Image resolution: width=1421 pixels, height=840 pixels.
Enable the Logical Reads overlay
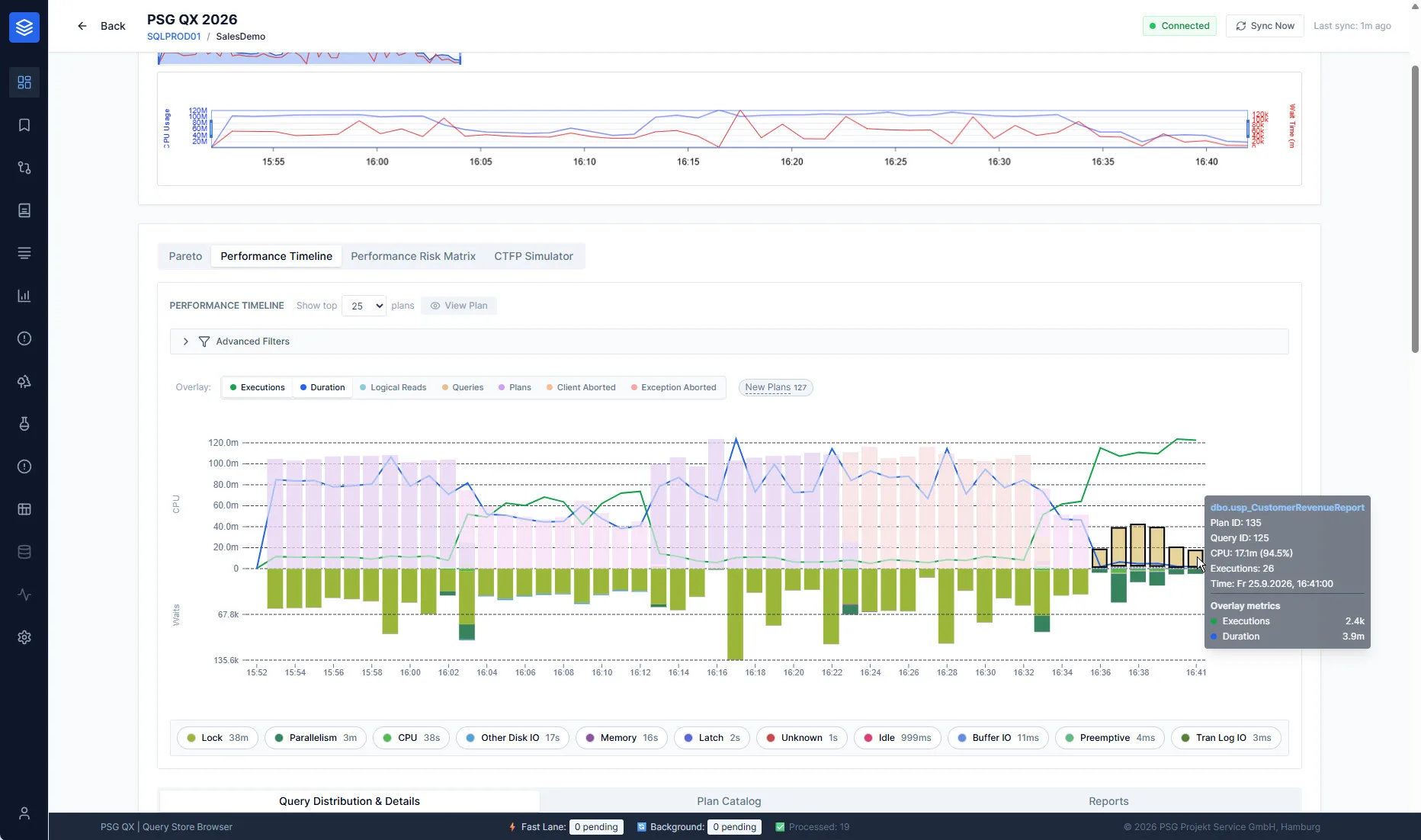(393, 387)
